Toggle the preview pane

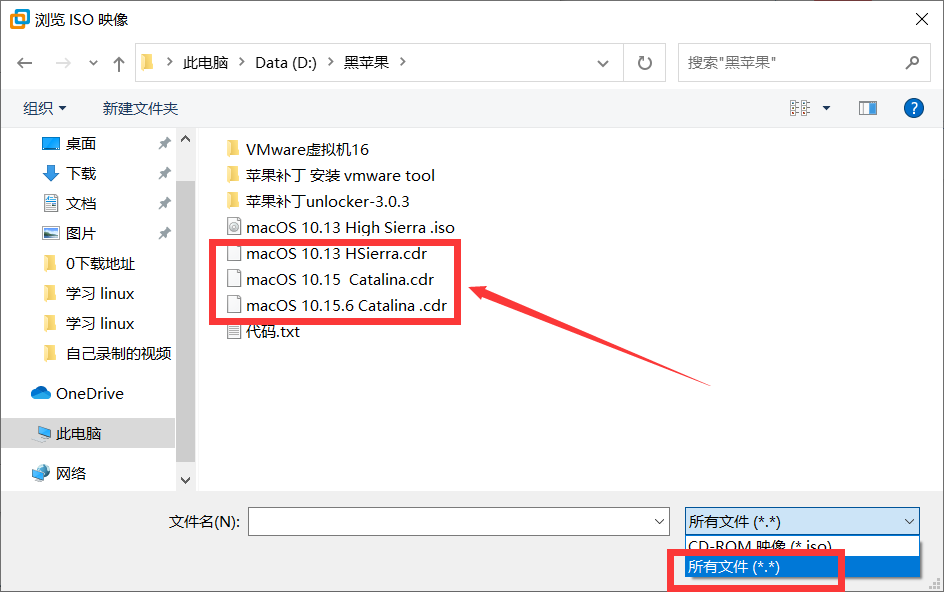click(868, 108)
